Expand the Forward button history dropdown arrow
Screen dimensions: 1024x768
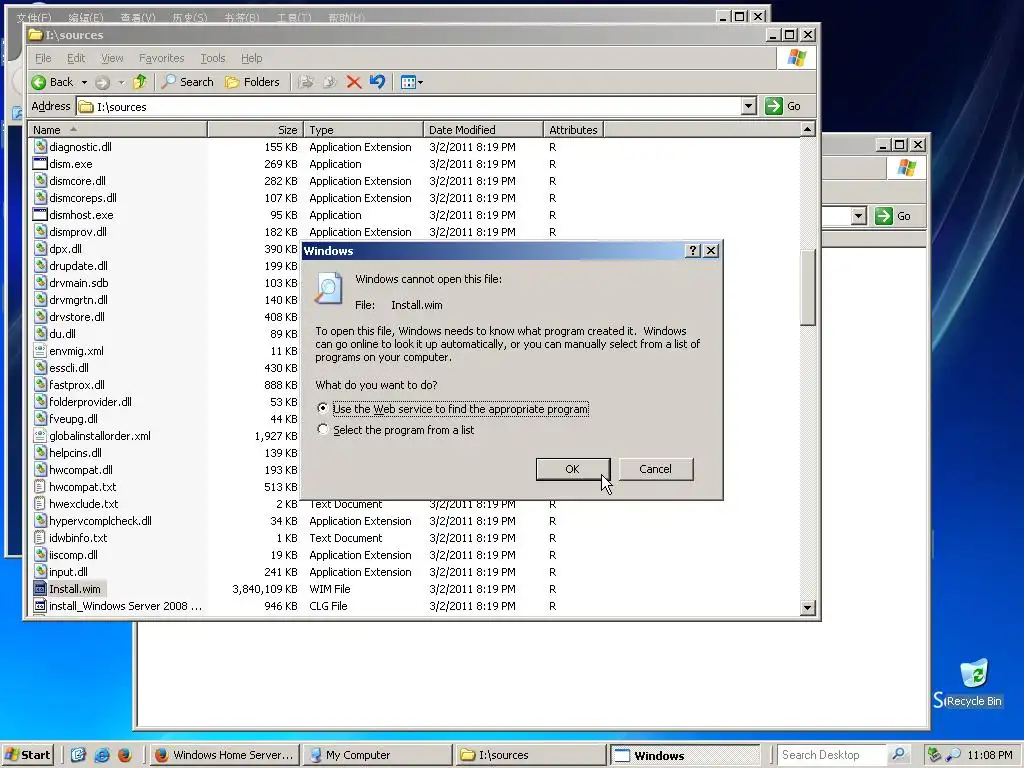[x=121, y=82]
